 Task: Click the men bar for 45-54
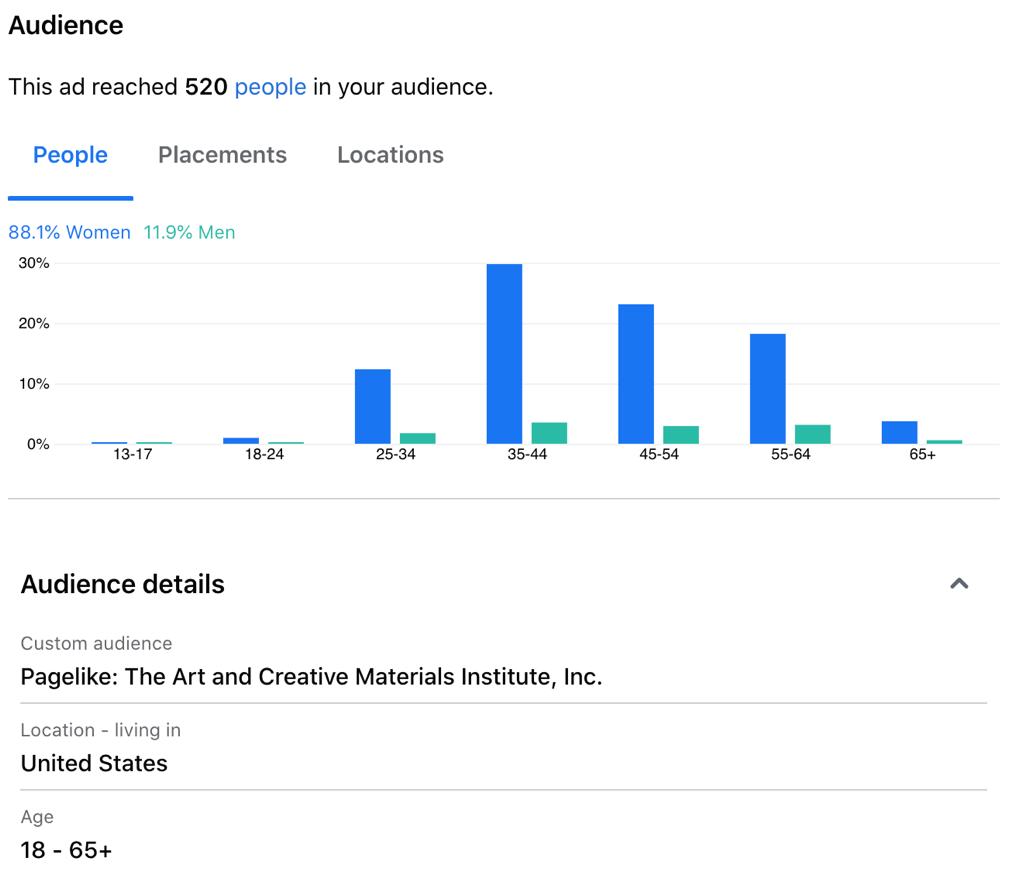pos(681,435)
